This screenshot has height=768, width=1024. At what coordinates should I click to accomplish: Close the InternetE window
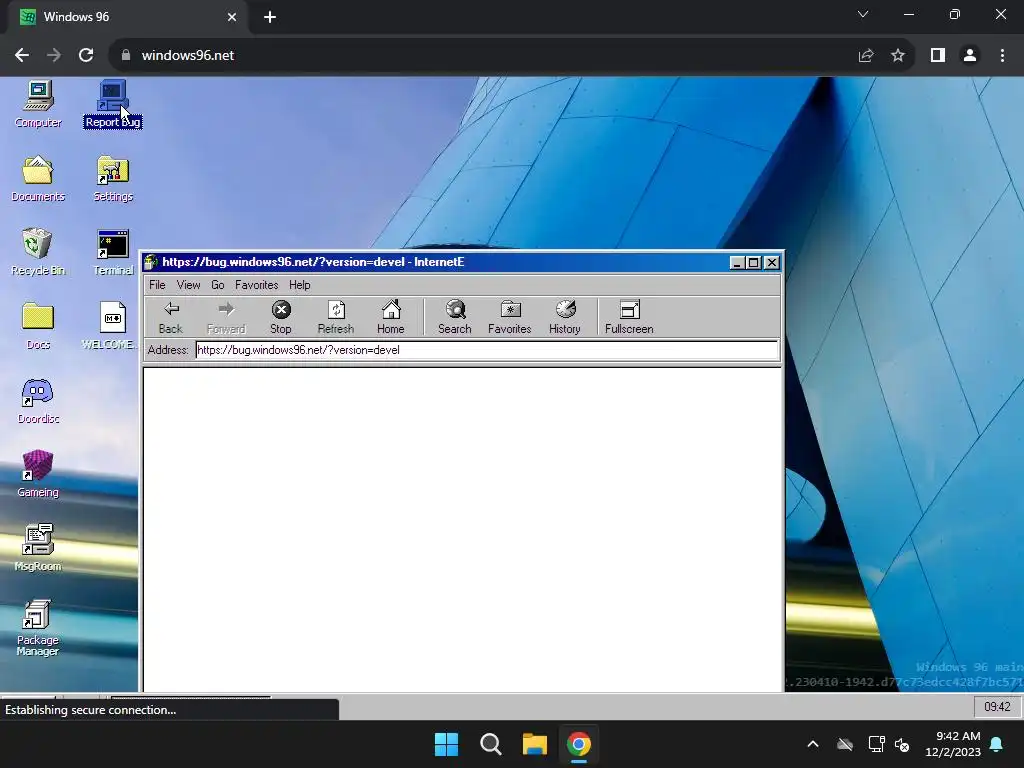pyautogui.click(x=772, y=263)
